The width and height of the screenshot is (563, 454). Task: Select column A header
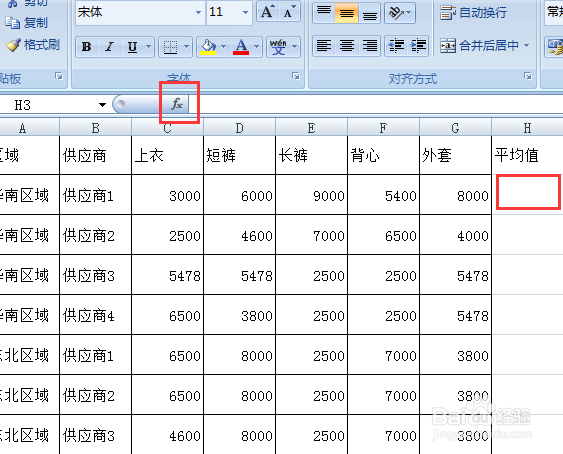click(29, 128)
